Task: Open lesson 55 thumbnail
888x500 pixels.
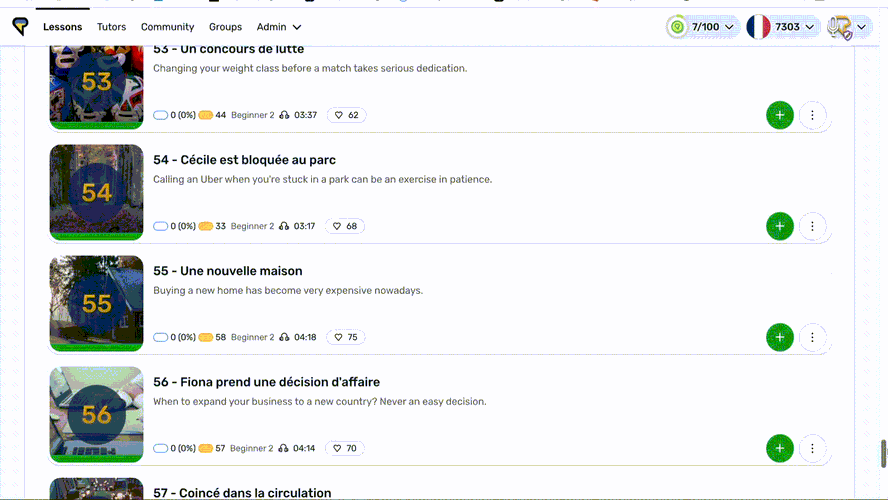Action: (96, 304)
